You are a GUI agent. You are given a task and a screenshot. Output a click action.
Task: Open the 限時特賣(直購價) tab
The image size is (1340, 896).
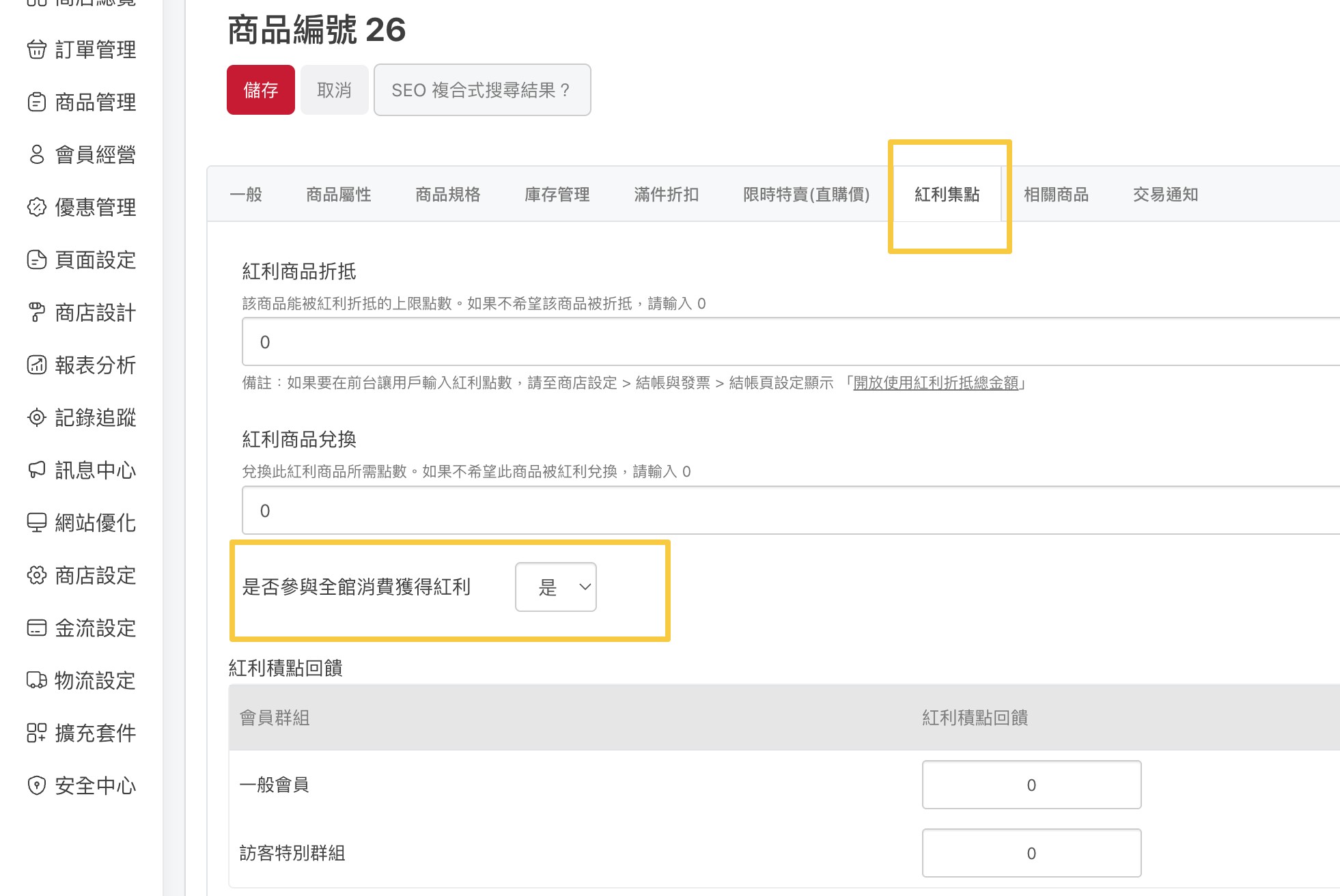(x=806, y=195)
